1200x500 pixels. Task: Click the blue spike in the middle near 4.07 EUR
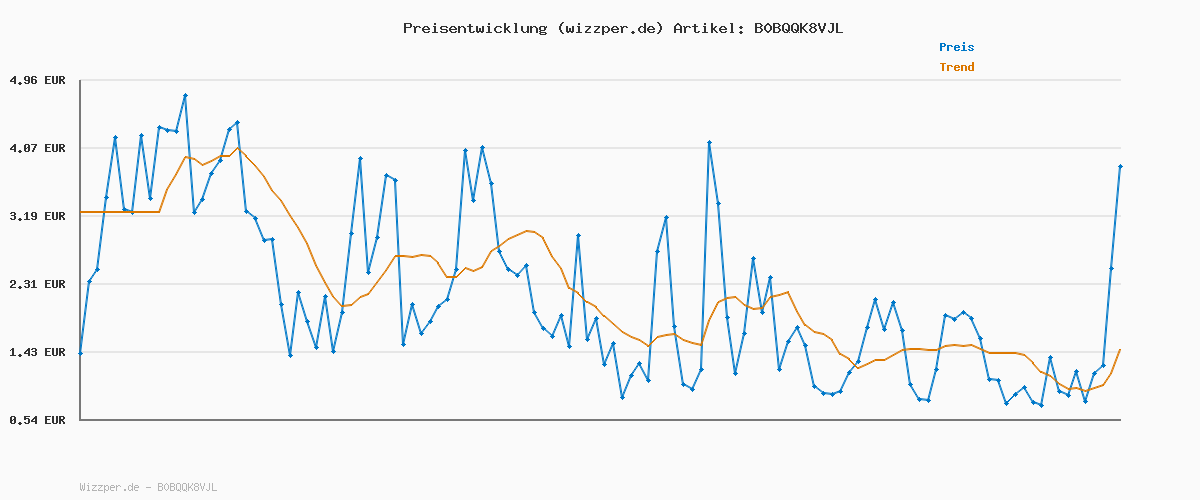709,142
